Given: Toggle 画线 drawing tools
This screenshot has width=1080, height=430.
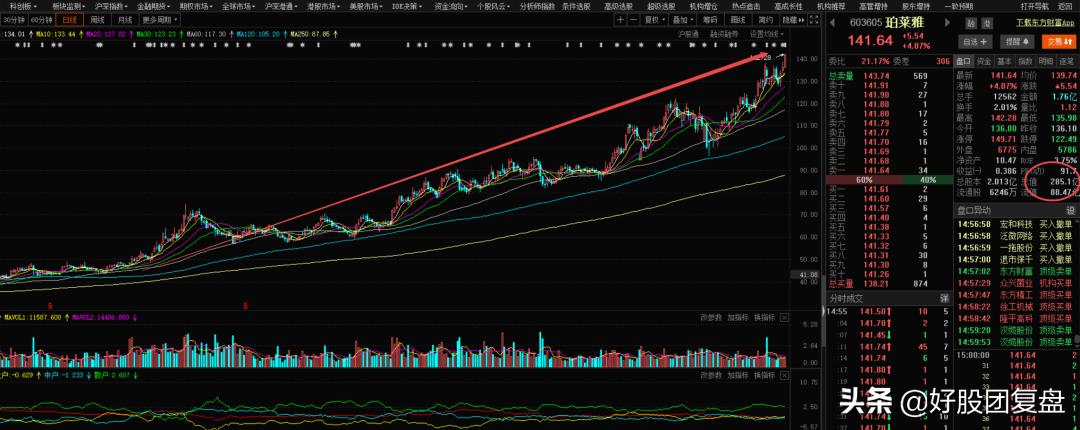Looking at the screenshot, I should [x=738, y=20].
